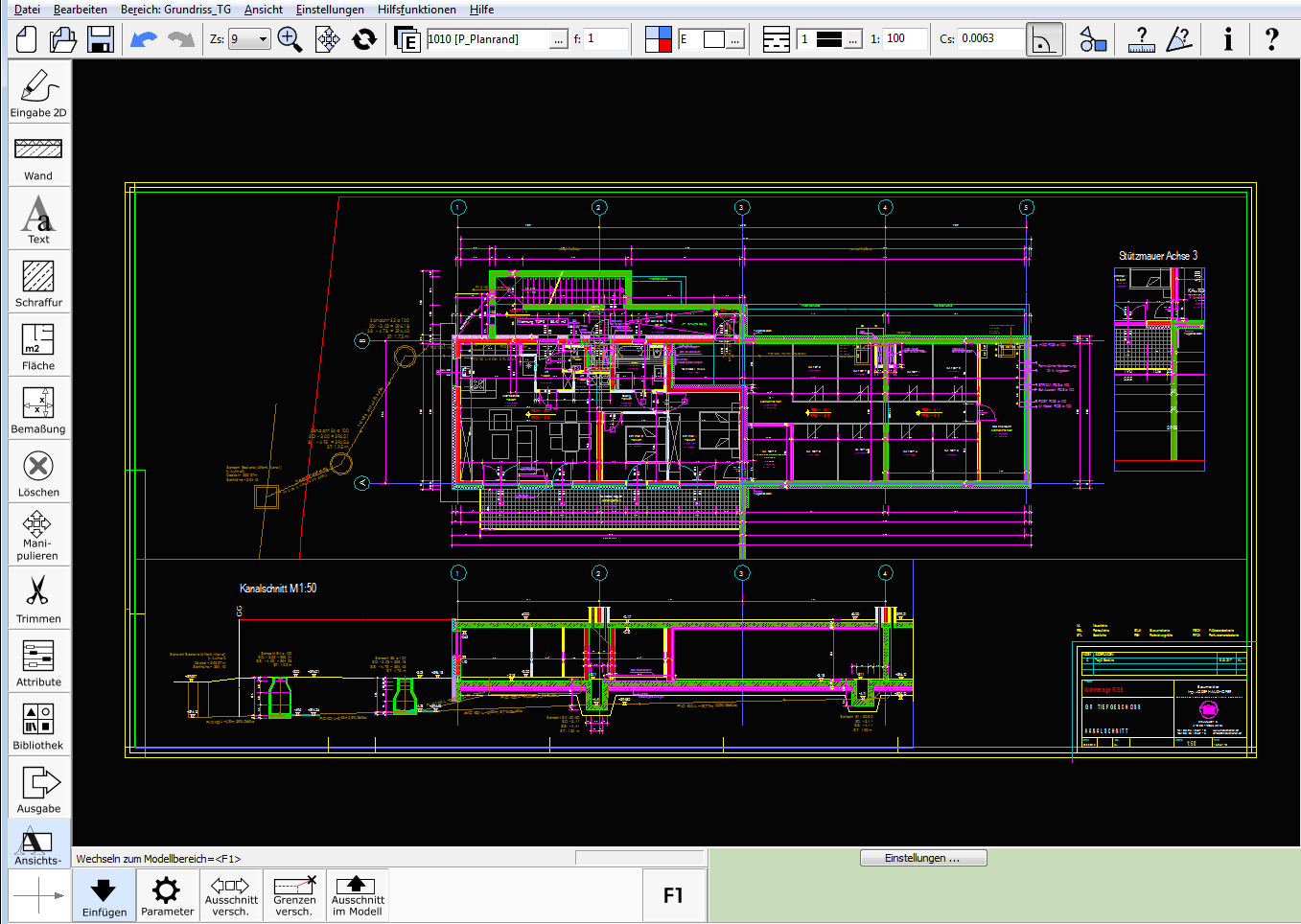
Task: Open the information i icon
Action: [1228, 39]
